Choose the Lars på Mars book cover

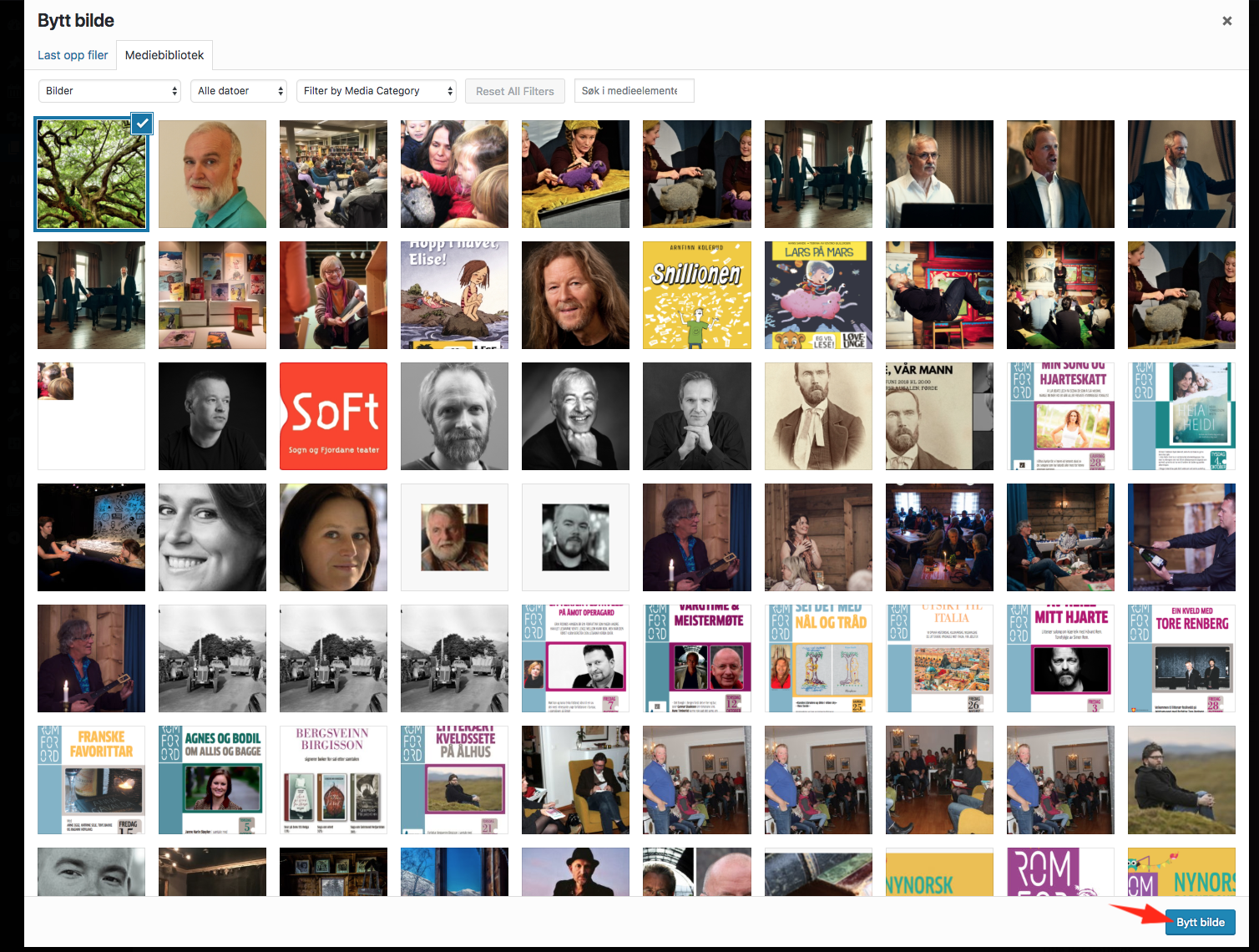[x=818, y=296]
